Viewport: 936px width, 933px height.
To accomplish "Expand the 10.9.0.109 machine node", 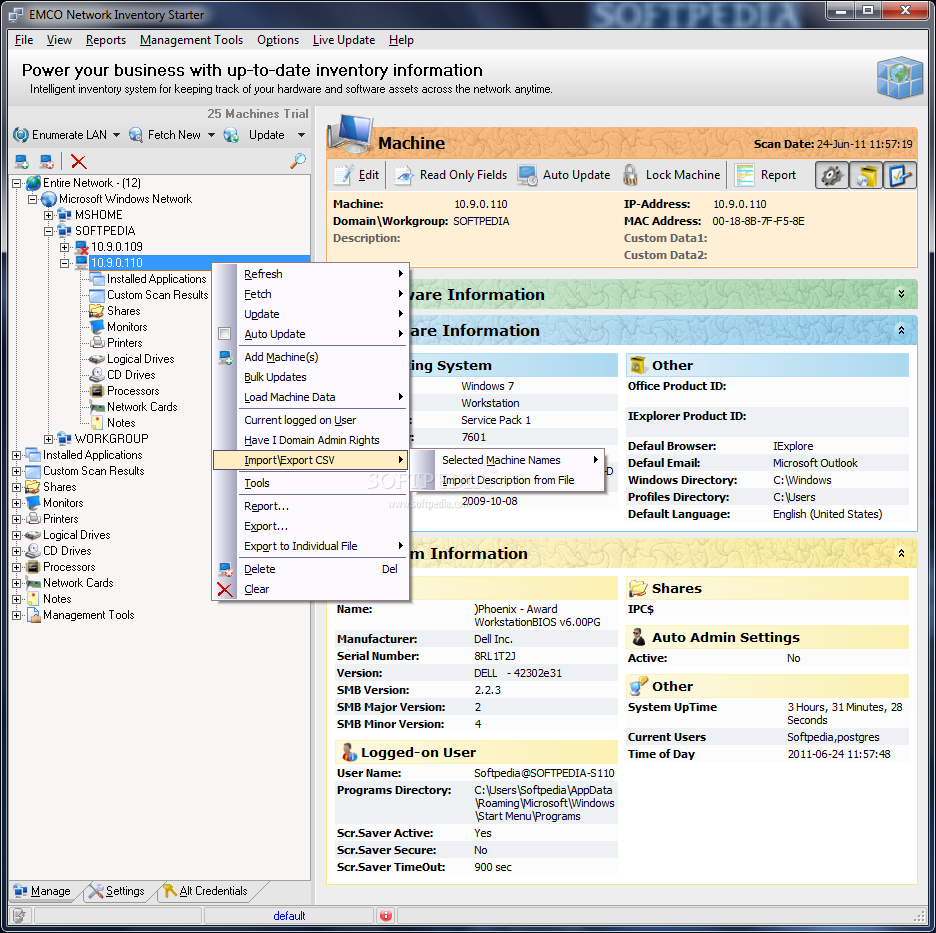I will click(x=64, y=247).
